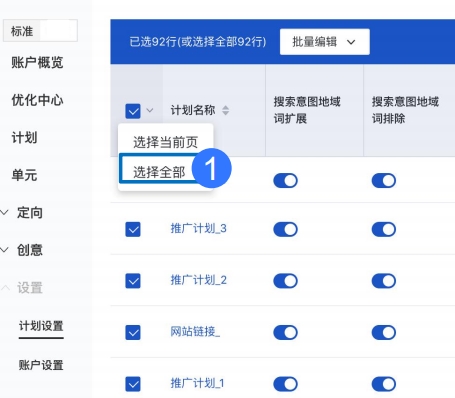Image resolution: width=455 pixels, height=398 pixels.
Task: Click the blue number 1 step badge
Action: [211, 168]
